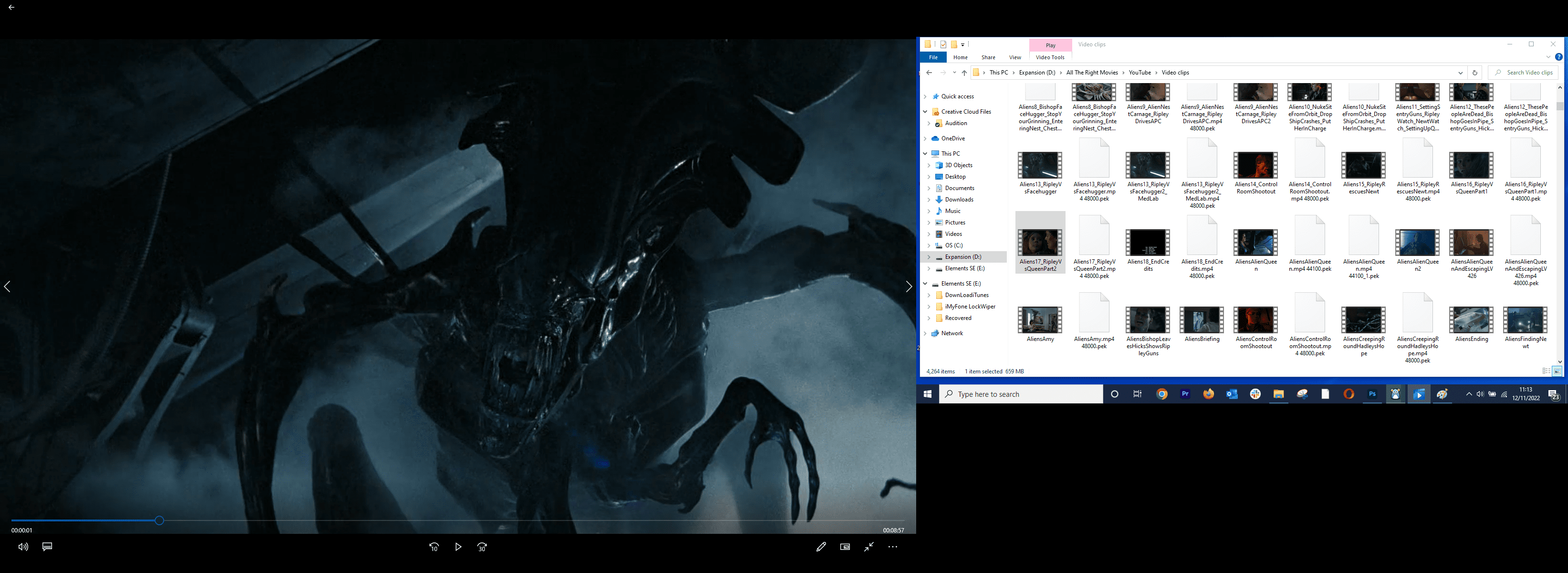This screenshot has height=573, width=1568.
Task: Exit full screen in the video player
Action: (869, 547)
